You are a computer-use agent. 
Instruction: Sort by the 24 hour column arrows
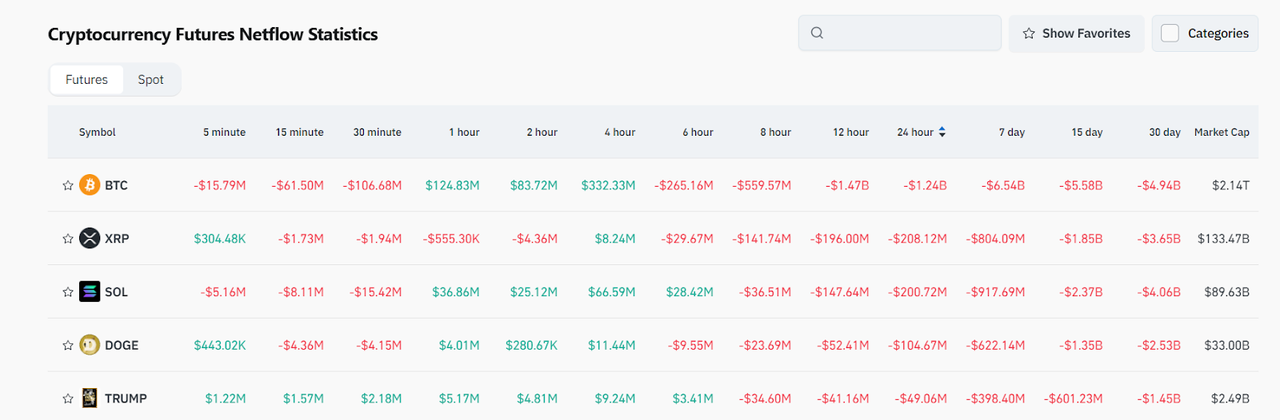942,132
